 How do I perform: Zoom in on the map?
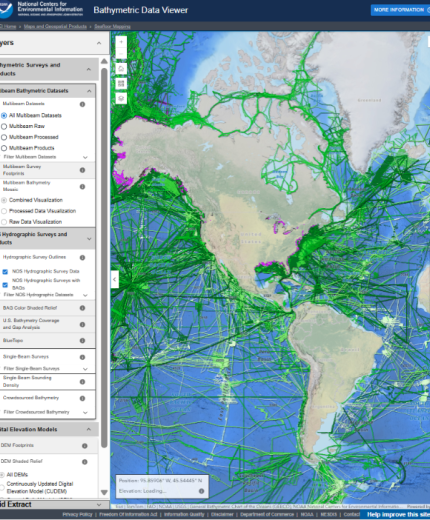(121, 42)
